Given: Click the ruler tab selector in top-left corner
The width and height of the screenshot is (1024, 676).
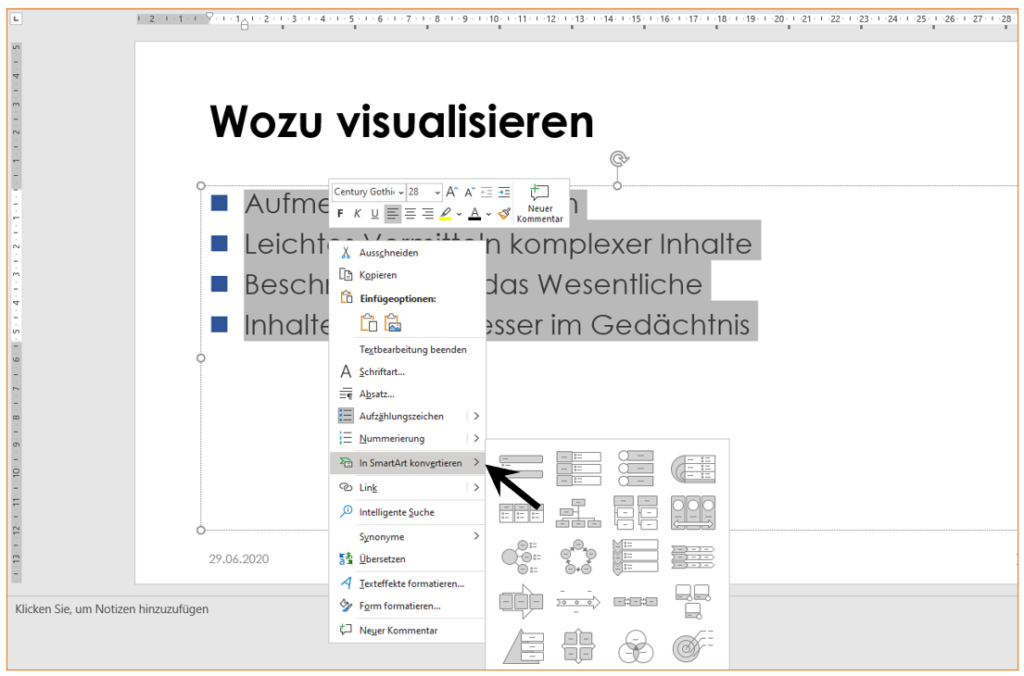Looking at the screenshot, I should pyautogui.click(x=16, y=19).
